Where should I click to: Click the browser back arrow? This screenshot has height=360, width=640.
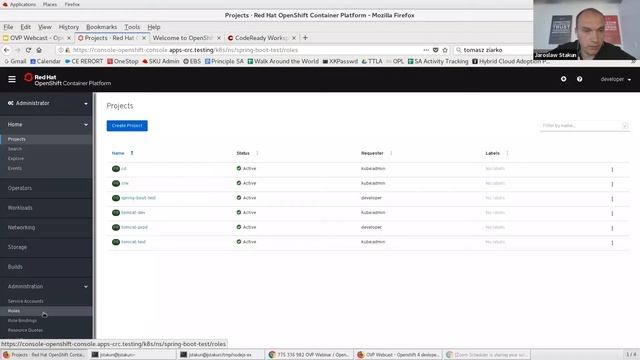click(x=7, y=50)
